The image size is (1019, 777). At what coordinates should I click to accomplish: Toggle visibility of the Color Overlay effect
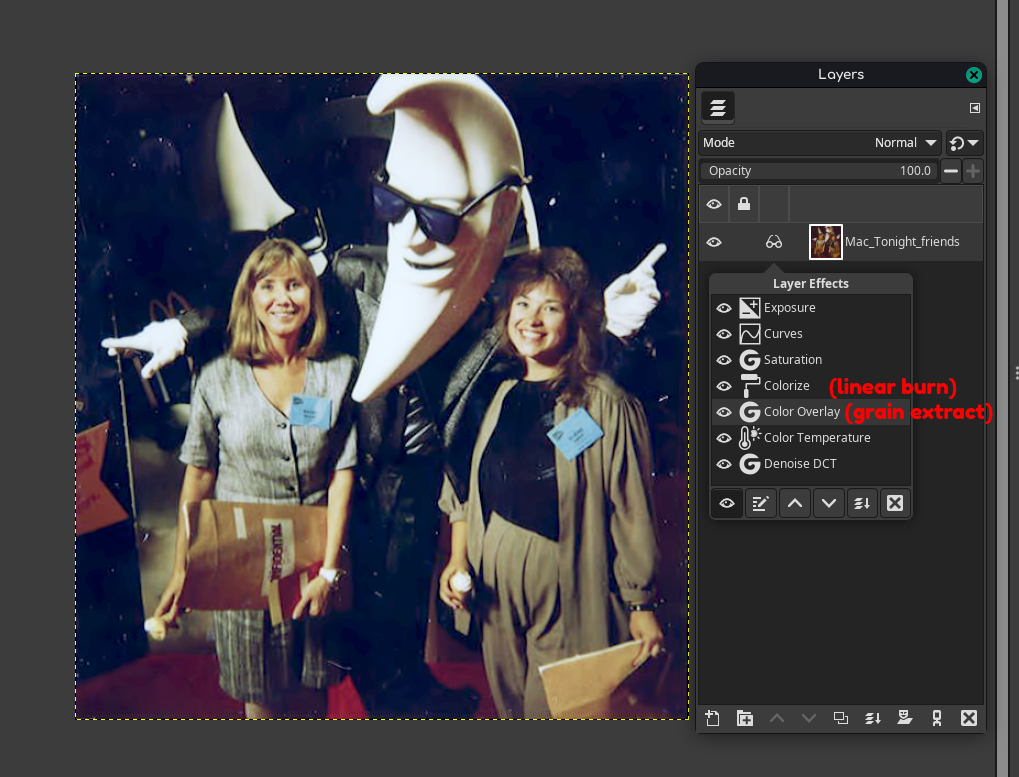pyautogui.click(x=723, y=412)
